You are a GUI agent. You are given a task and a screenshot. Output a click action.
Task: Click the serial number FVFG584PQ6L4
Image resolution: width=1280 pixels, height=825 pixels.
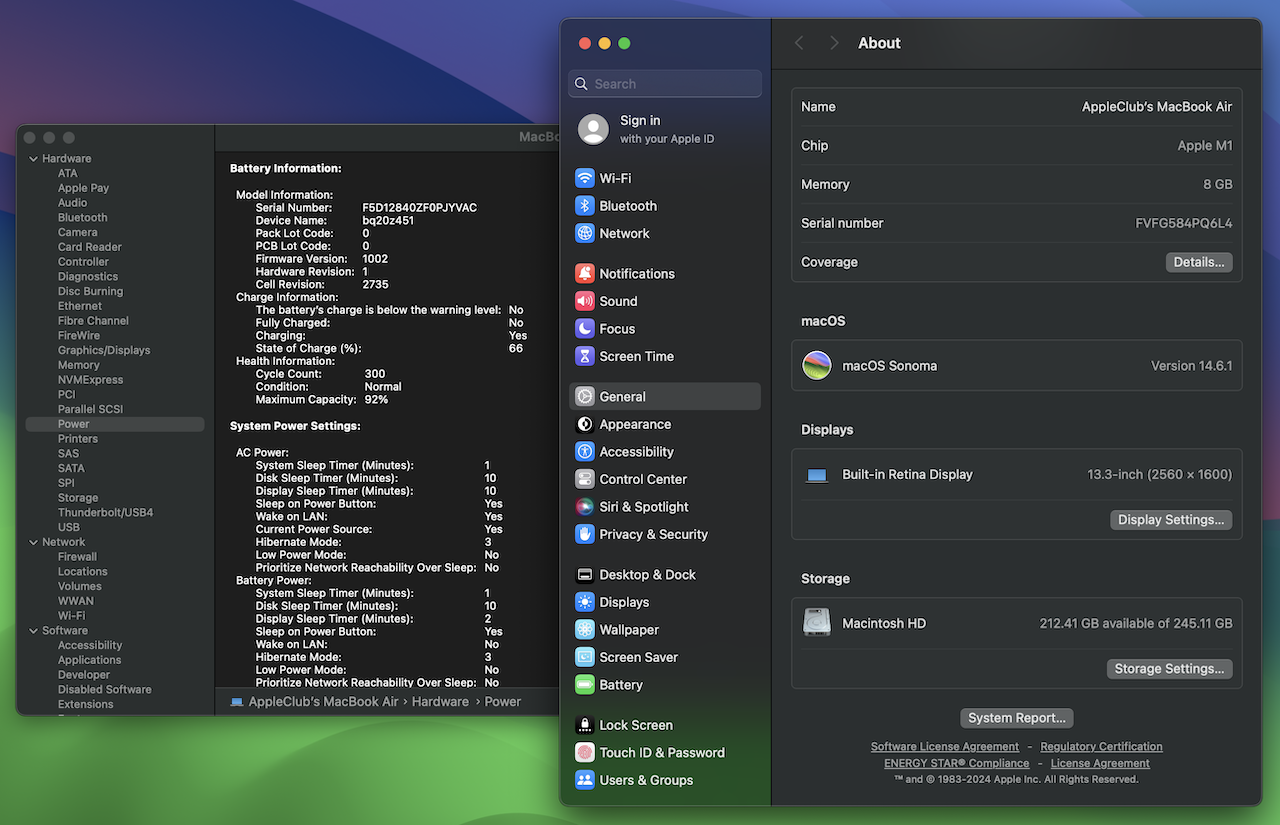(1184, 223)
